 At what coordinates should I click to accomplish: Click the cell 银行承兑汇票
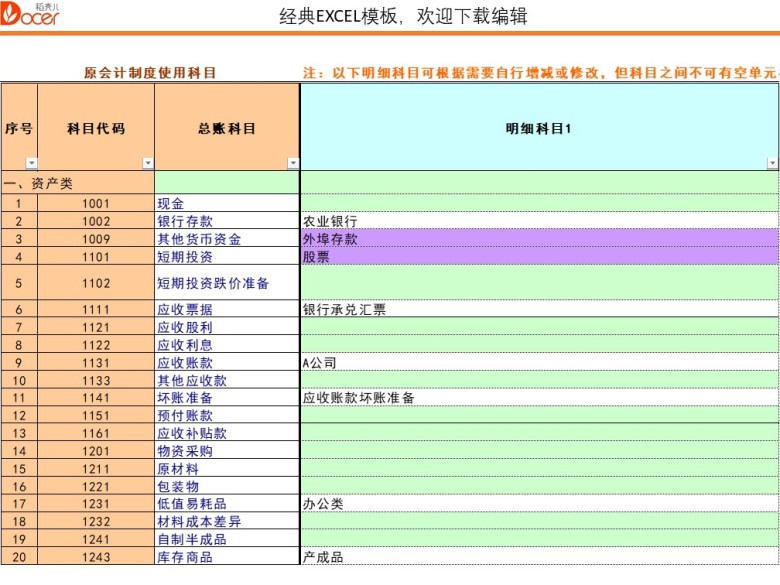point(540,309)
